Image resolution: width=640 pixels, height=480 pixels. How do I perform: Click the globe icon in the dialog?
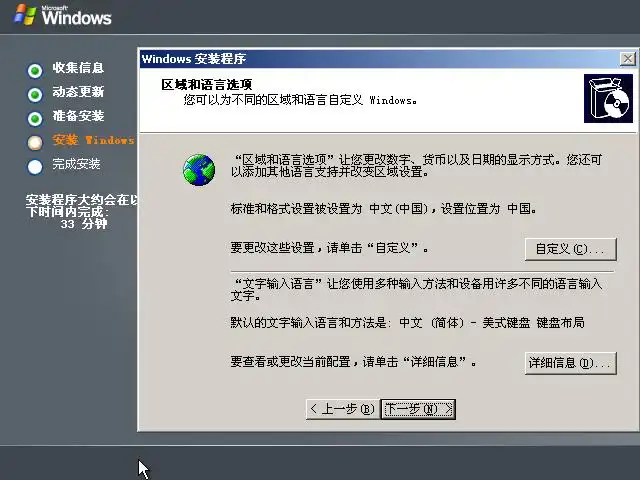pos(199,170)
